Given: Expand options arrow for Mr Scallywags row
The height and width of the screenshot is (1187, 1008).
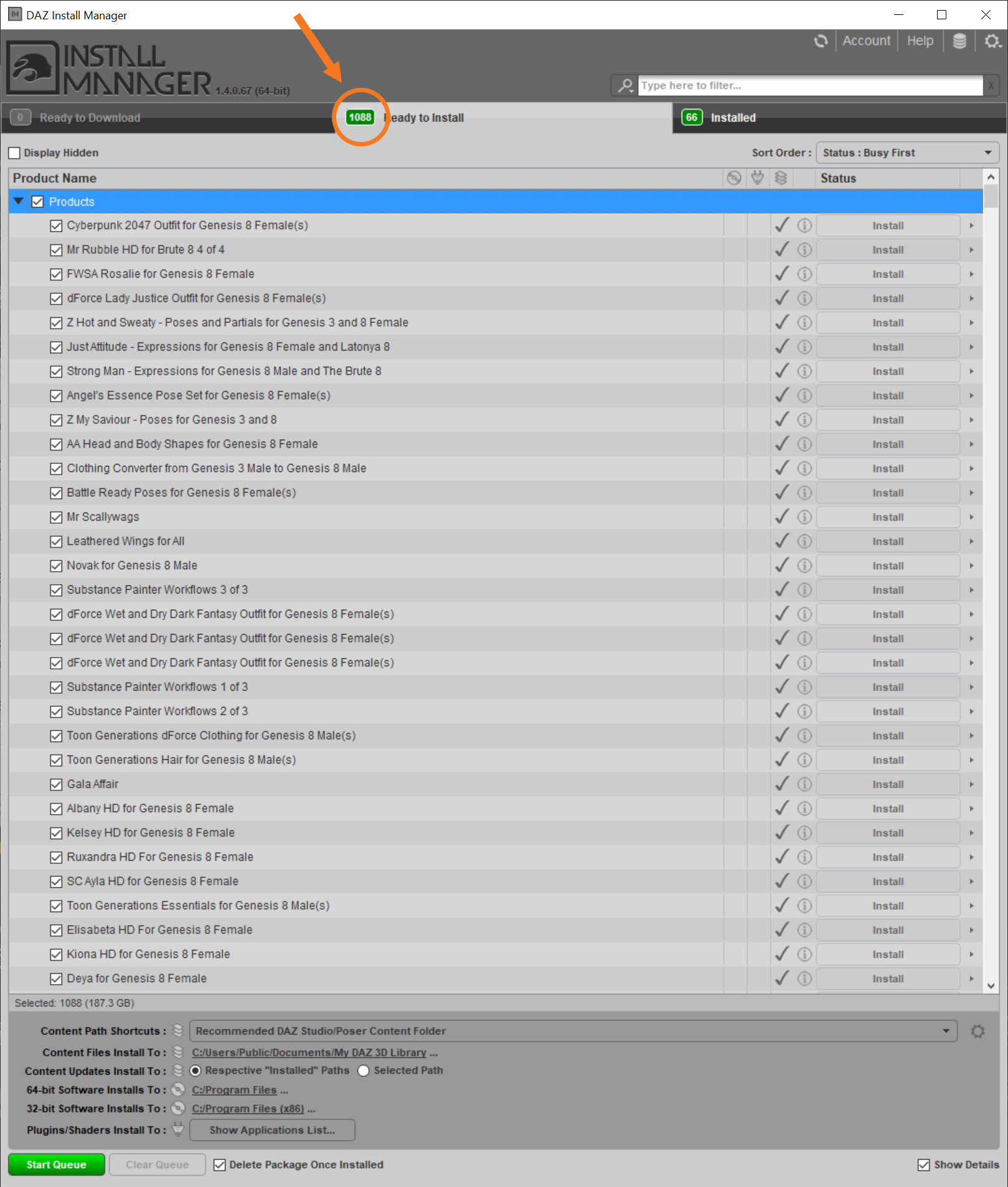Looking at the screenshot, I should (971, 517).
